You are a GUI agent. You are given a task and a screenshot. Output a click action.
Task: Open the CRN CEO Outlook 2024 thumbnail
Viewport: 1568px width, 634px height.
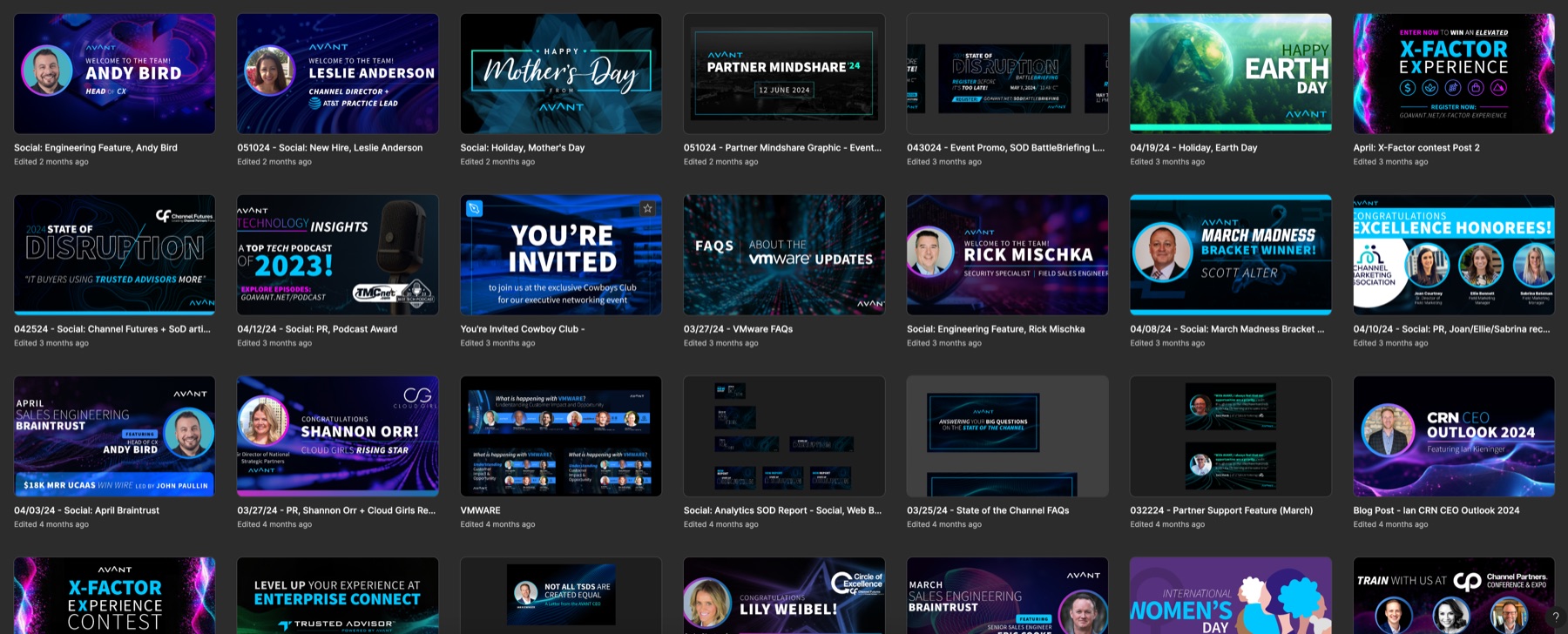click(x=1454, y=436)
